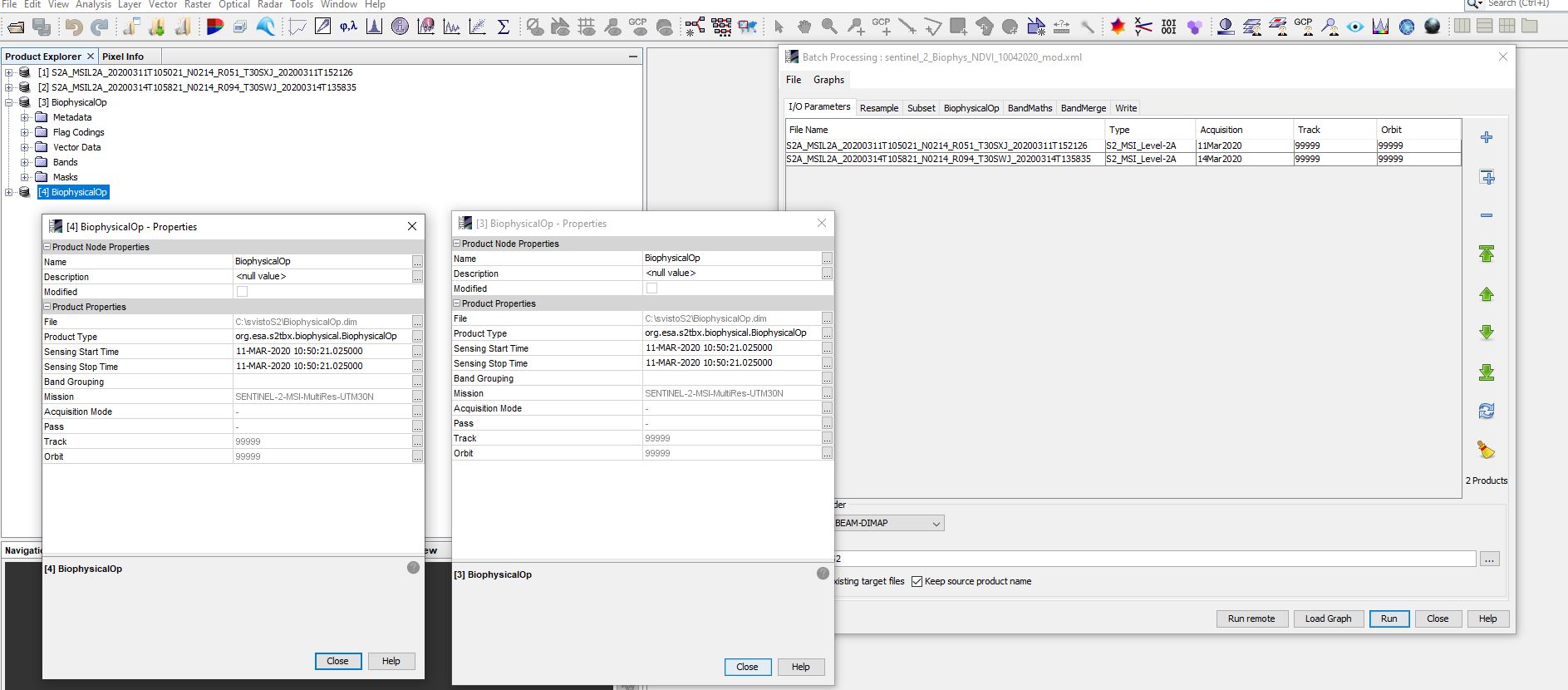The width and height of the screenshot is (1568, 690).
Task: Click move-to-bottom green arrow icon
Action: (x=1487, y=372)
